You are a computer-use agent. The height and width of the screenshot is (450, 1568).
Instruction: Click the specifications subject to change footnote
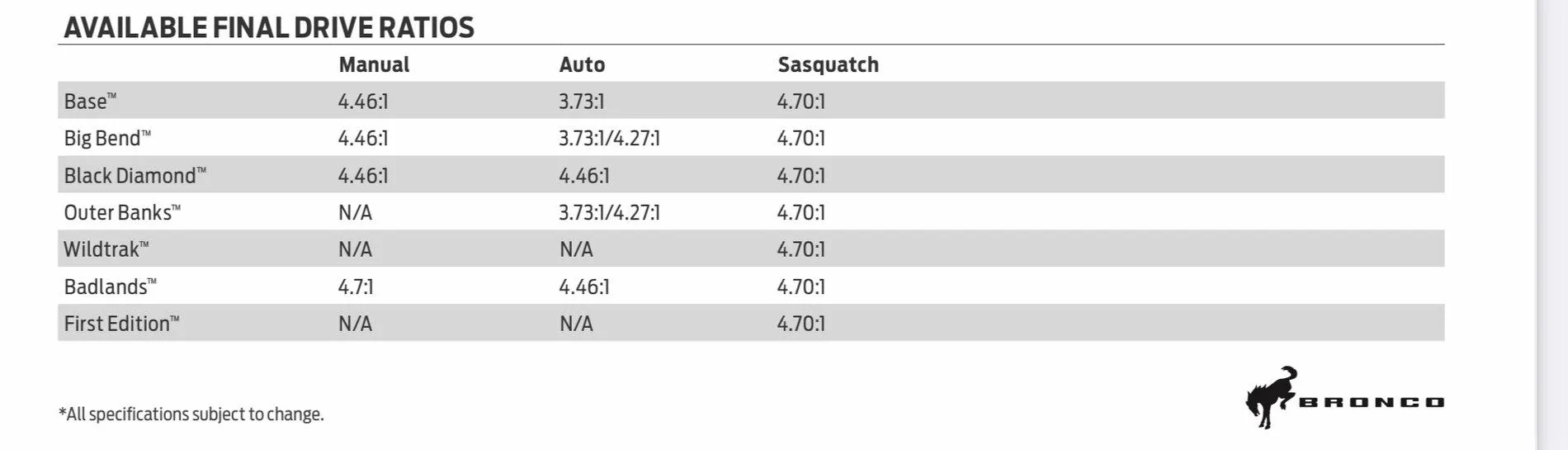click(191, 414)
